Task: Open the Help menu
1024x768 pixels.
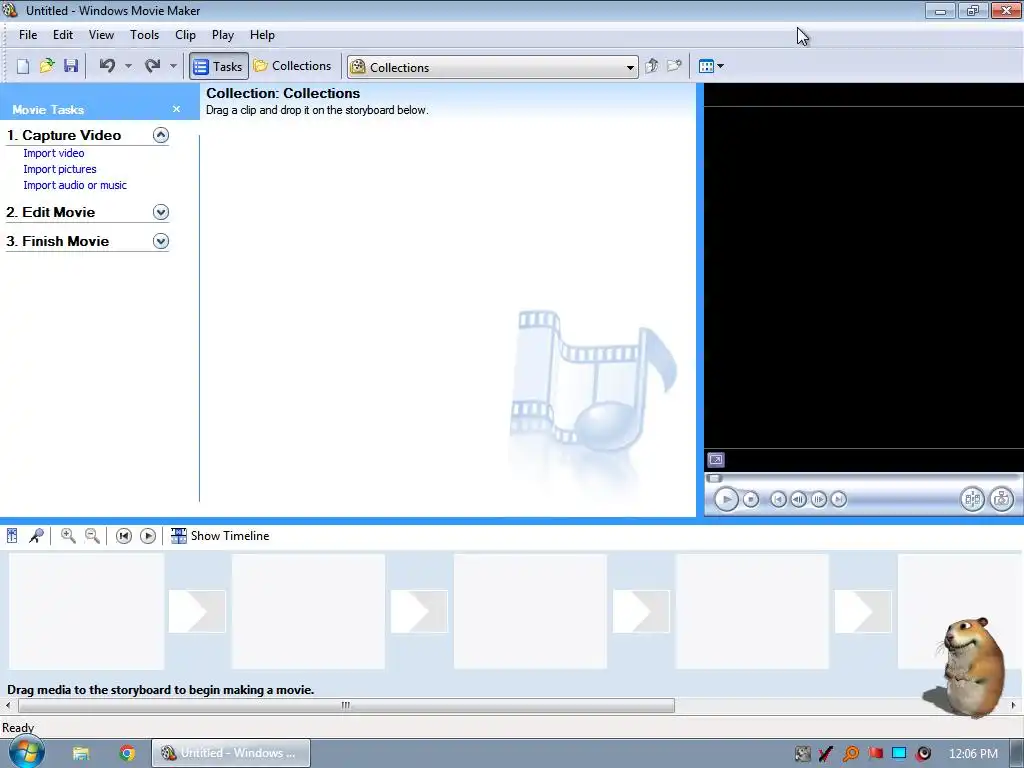Action: pyautogui.click(x=262, y=35)
